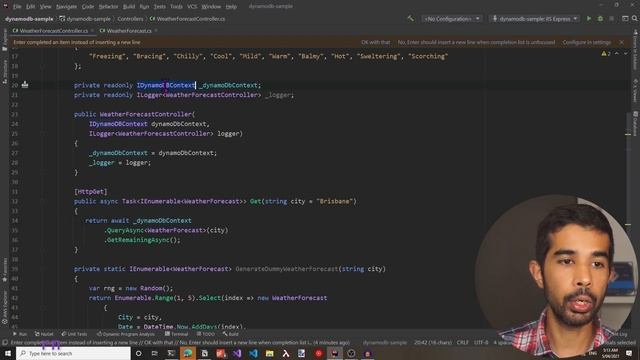
Task: Click the Build solution hammer icon
Action: [x=410, y=18]
